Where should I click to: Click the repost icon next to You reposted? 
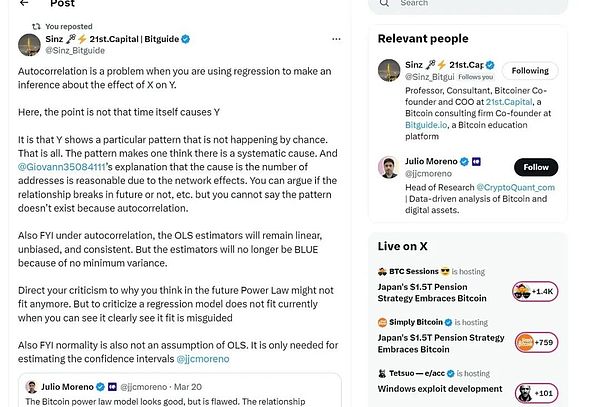click(x=37, y=26)
